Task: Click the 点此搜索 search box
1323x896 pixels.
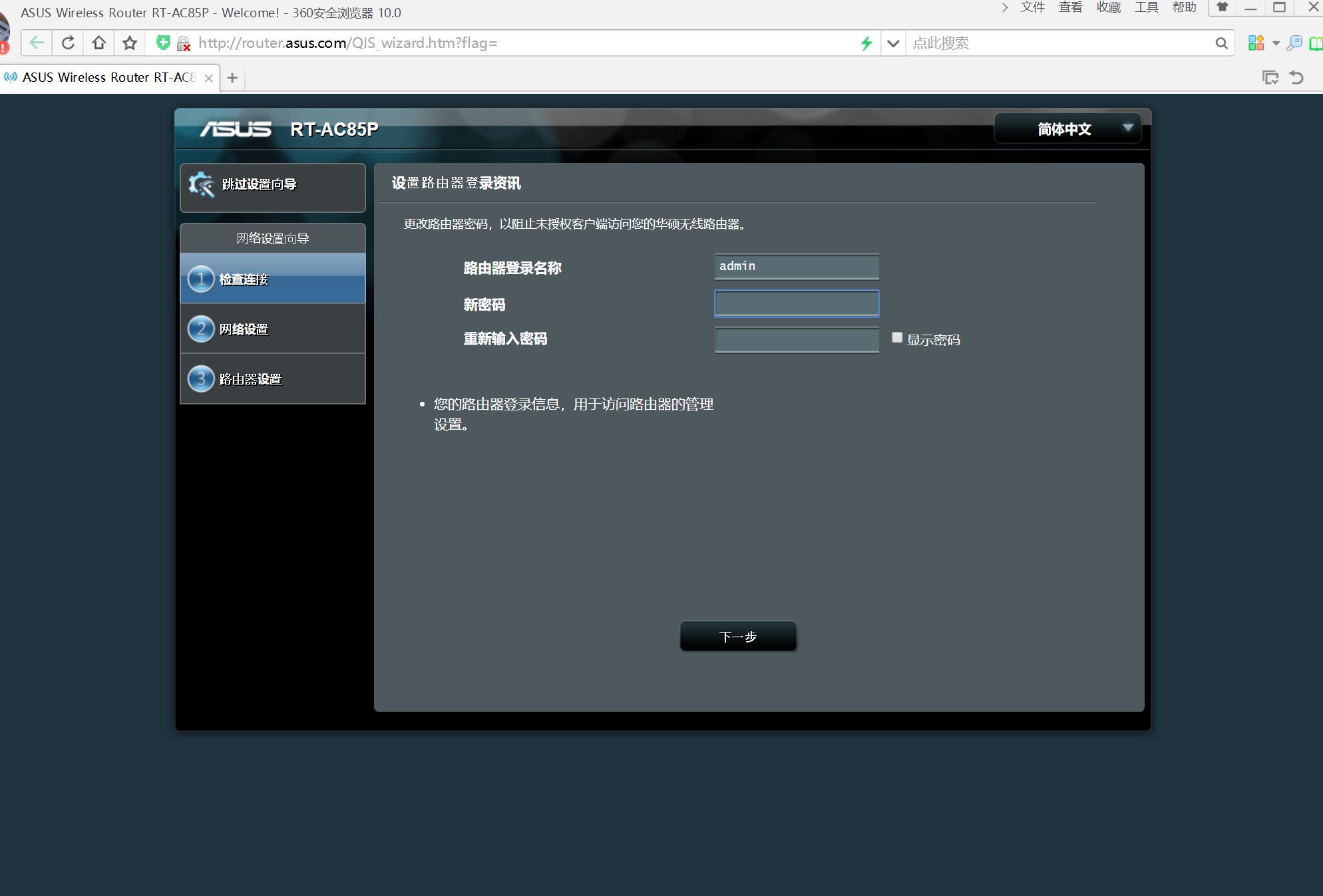Action: tap(1059, 43)
